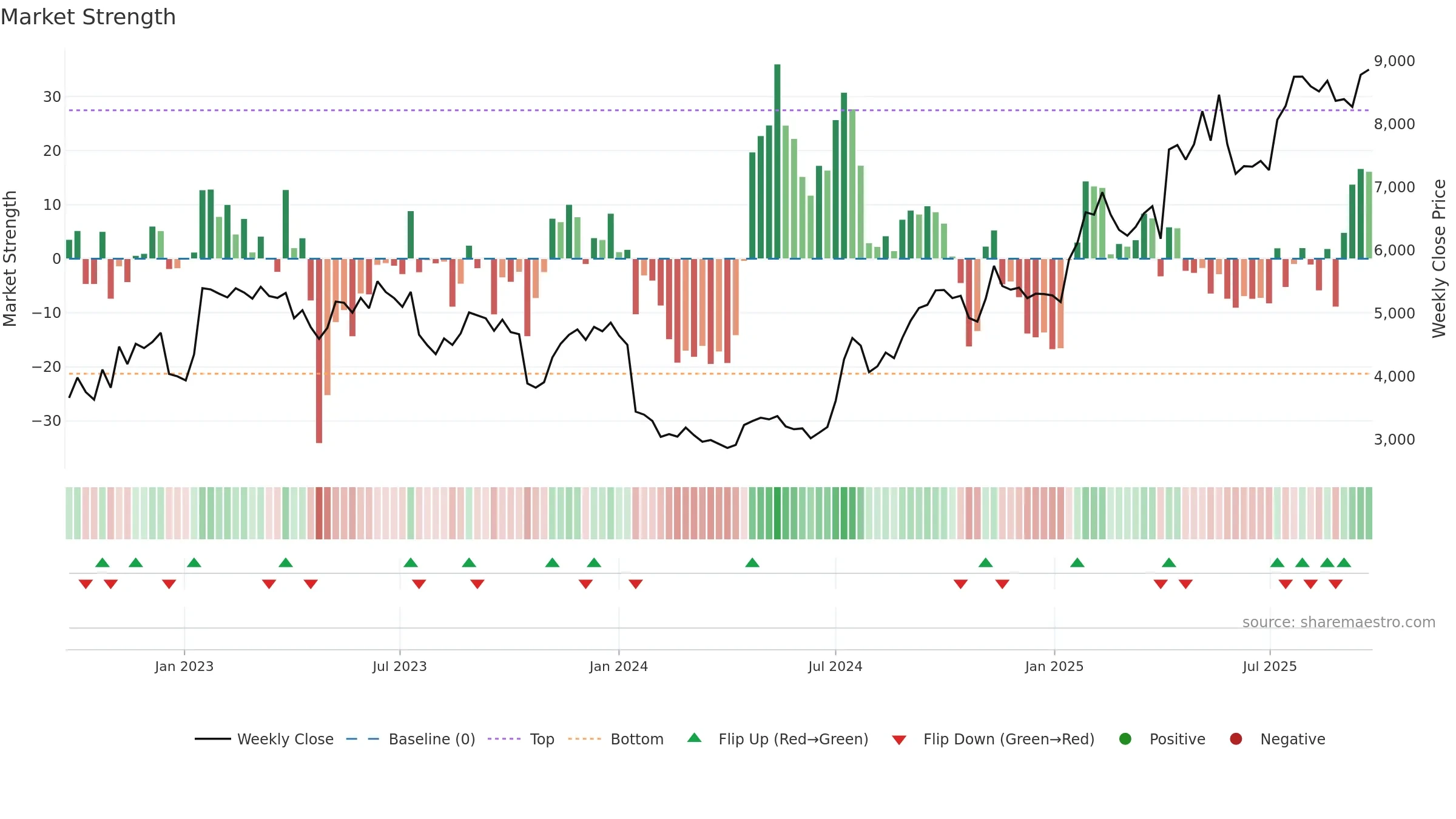Viewport: 1456px width, 819px height.
Task: Click the Jul 2023 x-axis label
Action: tap(400, 667)
